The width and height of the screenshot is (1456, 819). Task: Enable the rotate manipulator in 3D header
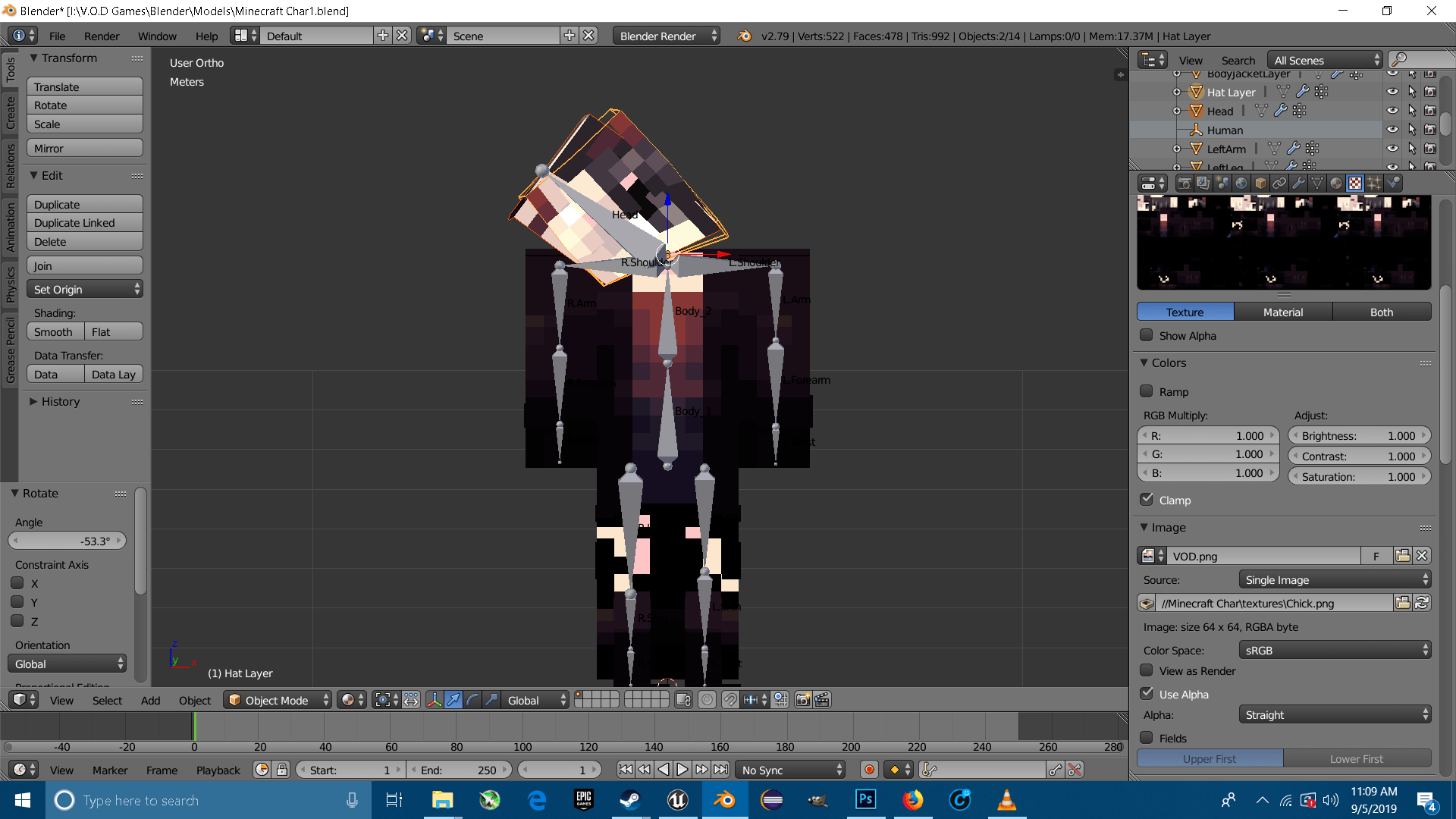pos(472,700)
